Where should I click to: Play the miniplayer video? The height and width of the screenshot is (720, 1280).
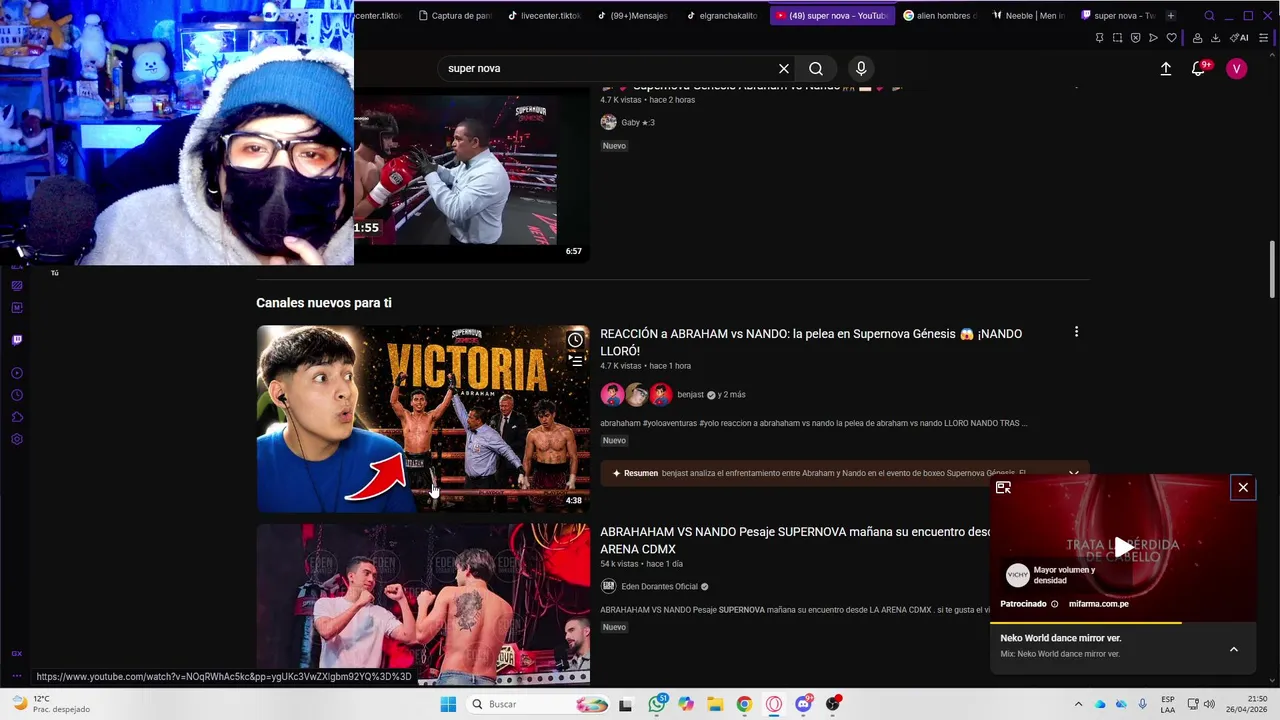(1124, 547)
